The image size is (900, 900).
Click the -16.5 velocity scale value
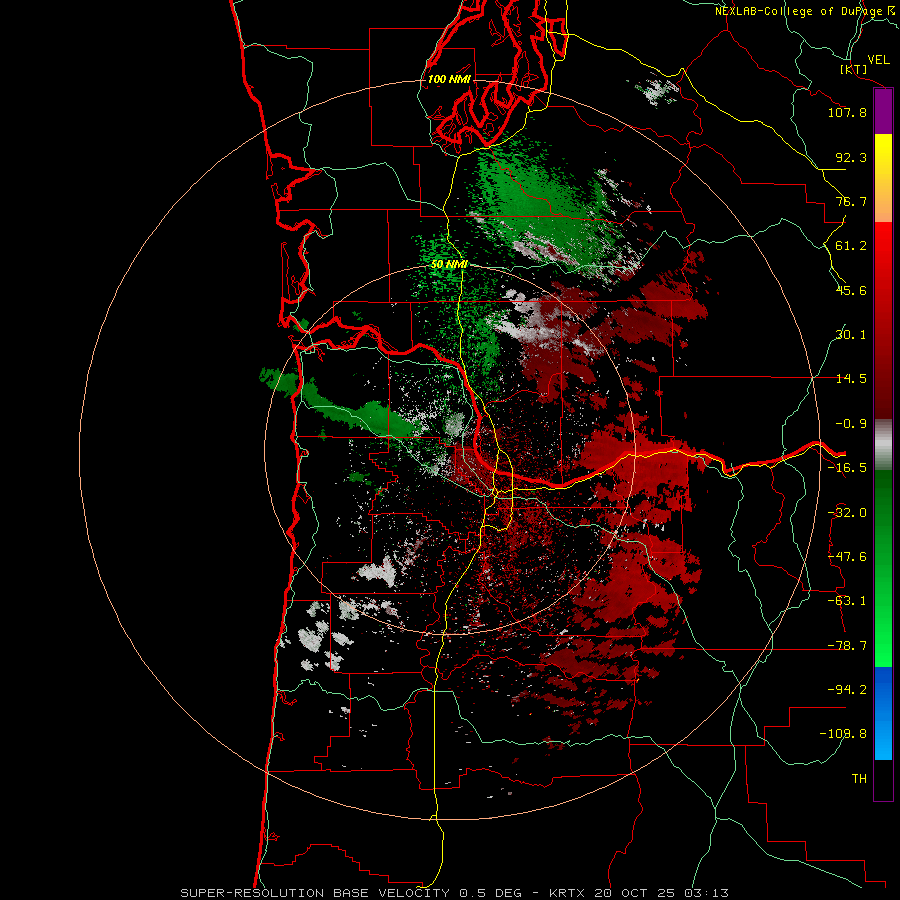click(x=847, y=468)
